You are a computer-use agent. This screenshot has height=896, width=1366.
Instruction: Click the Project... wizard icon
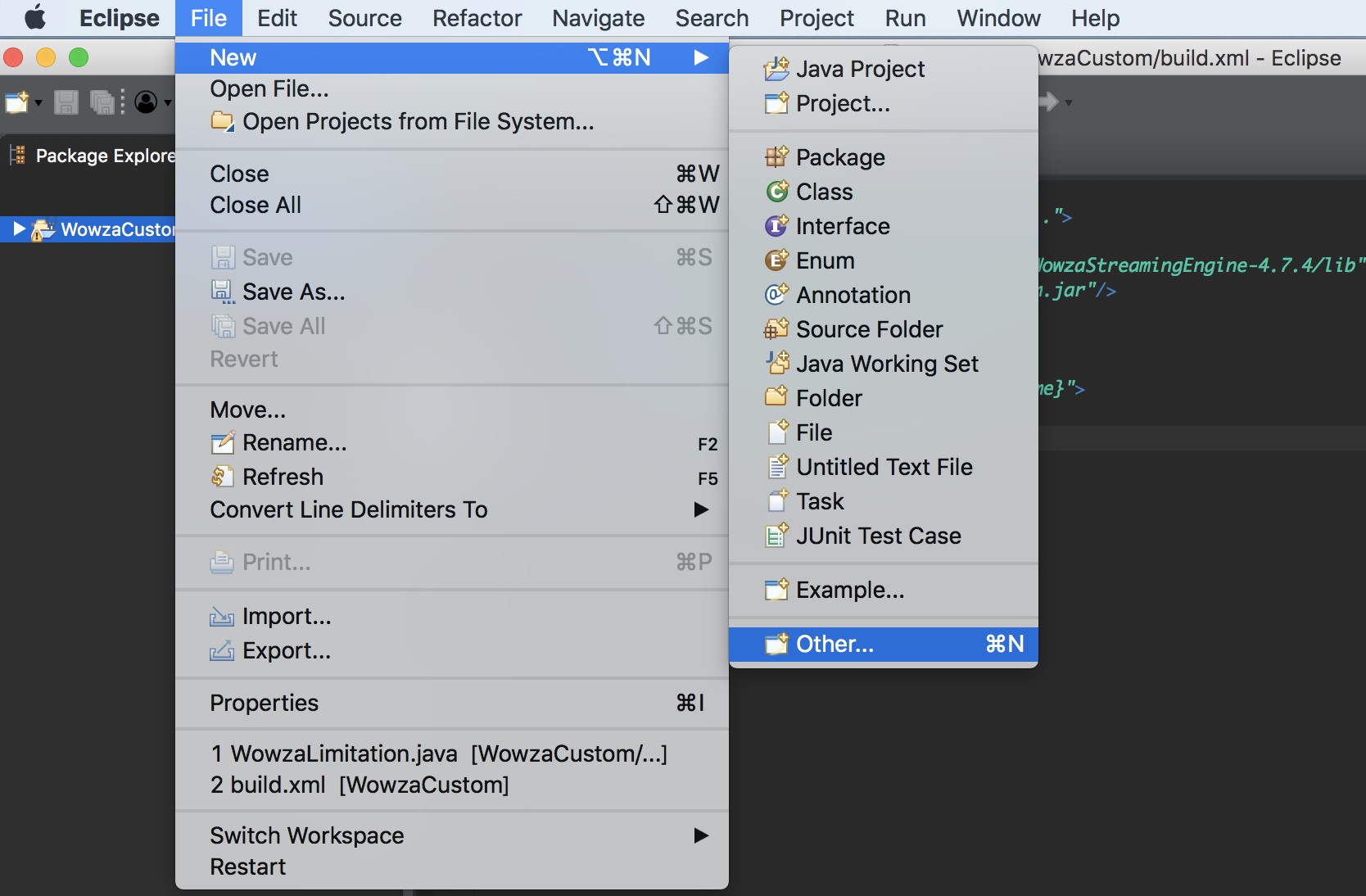pos(776,103)
